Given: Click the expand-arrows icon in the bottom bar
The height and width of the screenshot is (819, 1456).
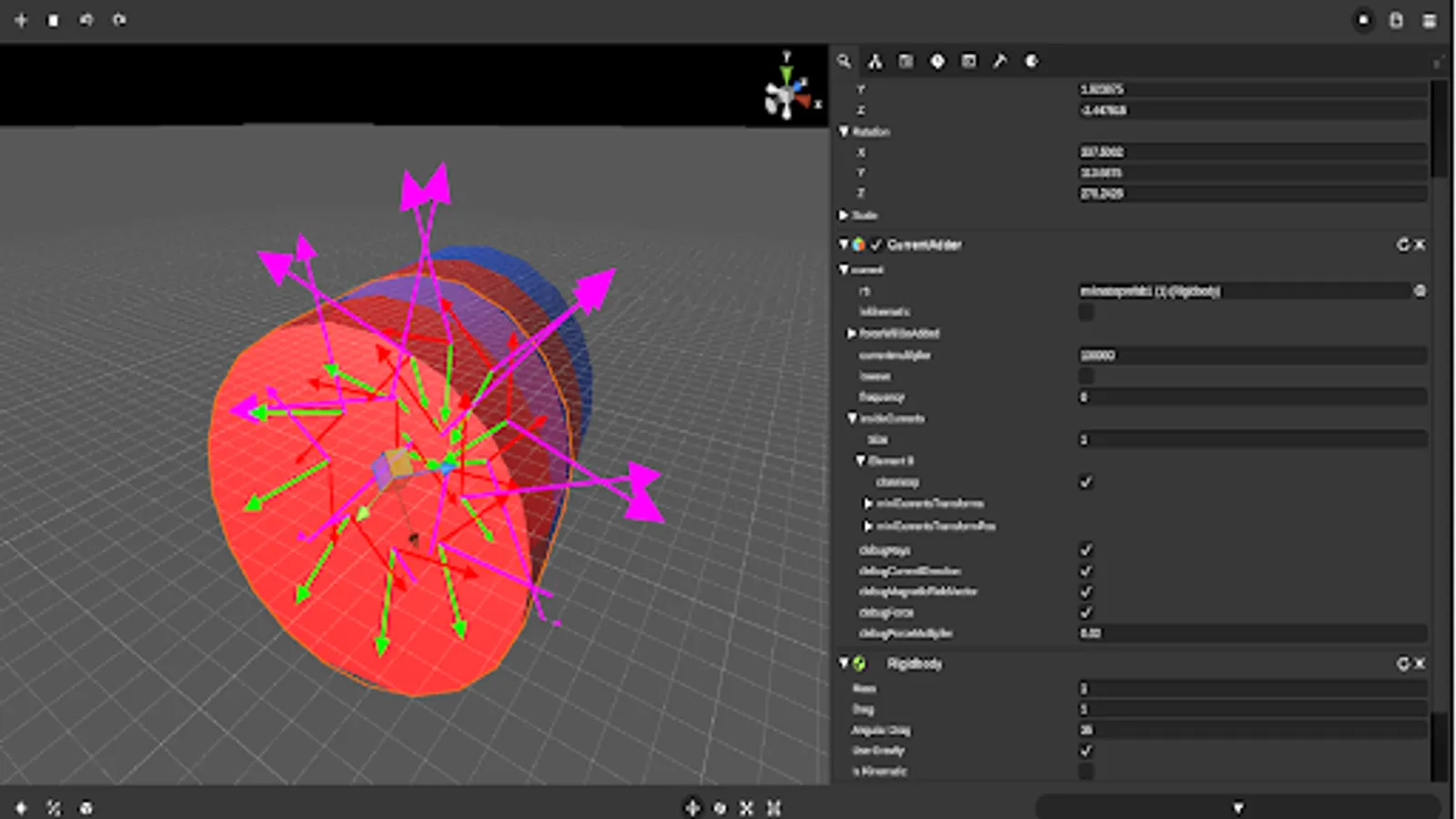Looking at the screenshot, I should pyautogui.click(x=773, y=807).
